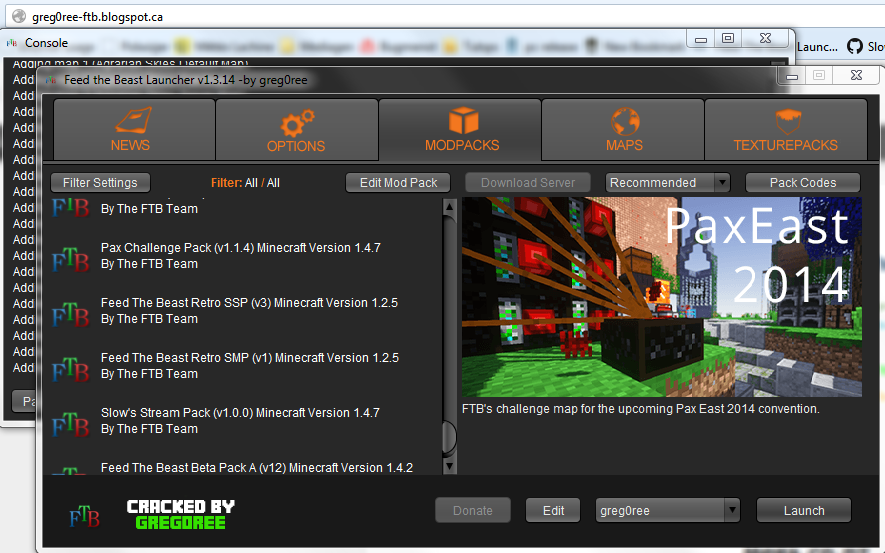The height and width of the screenshot is (553, 885).
Task: Click the Pax East 2014 description text
Action: pos(641,409)
